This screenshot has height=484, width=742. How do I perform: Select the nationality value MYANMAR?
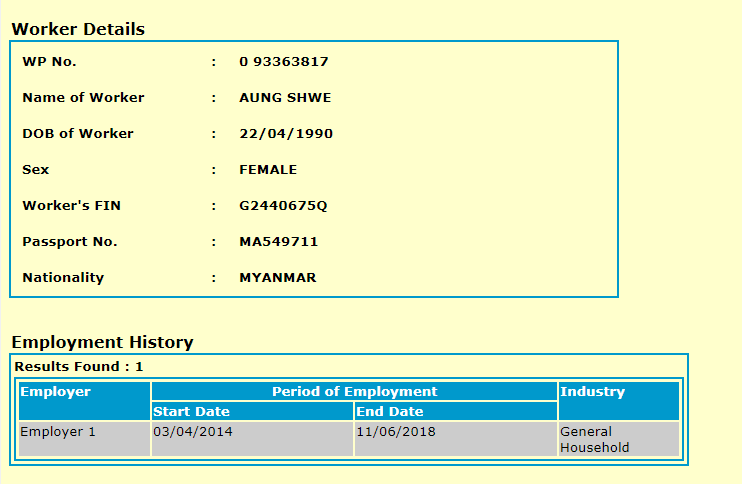278,278
